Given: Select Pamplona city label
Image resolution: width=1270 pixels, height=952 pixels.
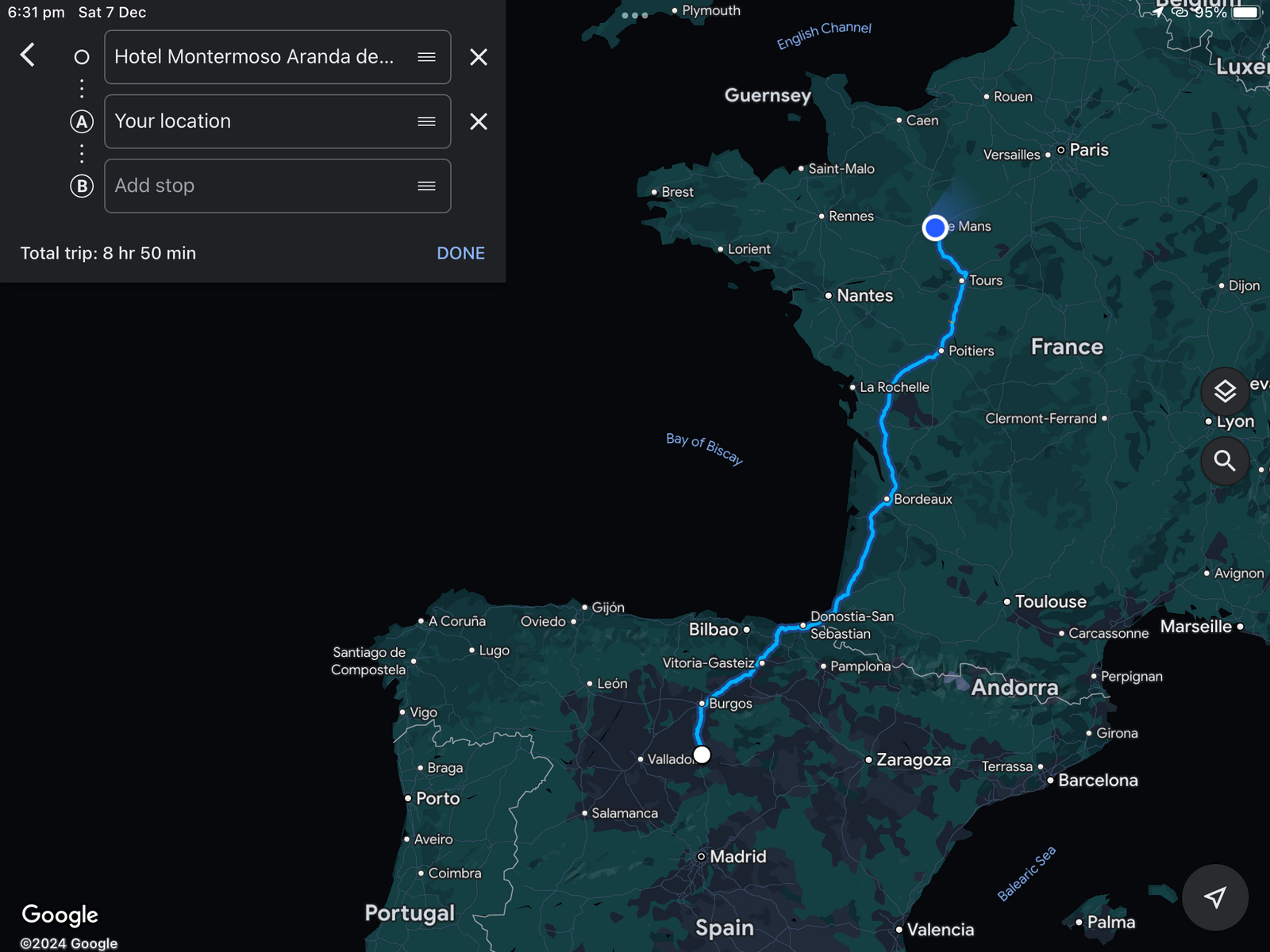Looking at the screenshot, I should 860,666.
